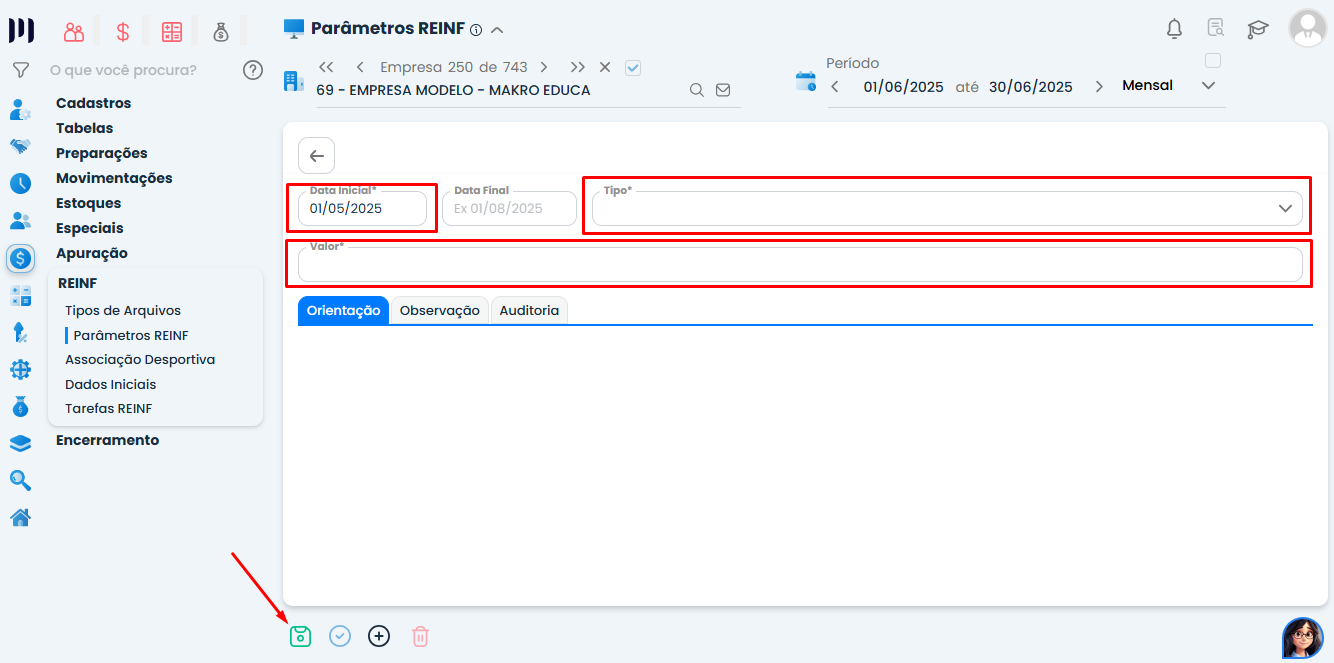Click the help question mark icon
Viewport: 1334px width, 663px height.
pos(253,70)
